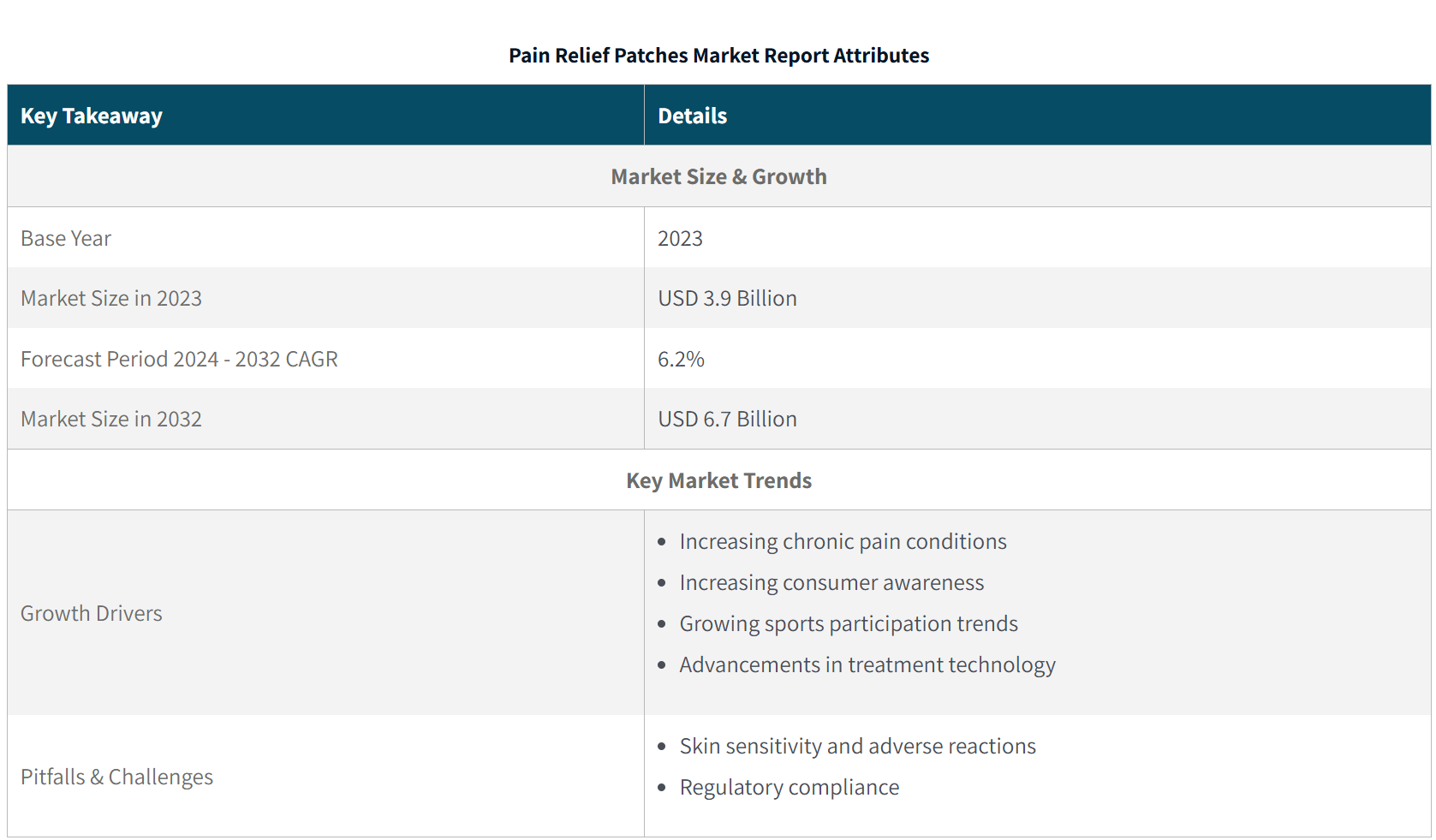Click the Market Size & Growth section heading
This screenshot has height=840, width=1436.
[x=718, y=177]
